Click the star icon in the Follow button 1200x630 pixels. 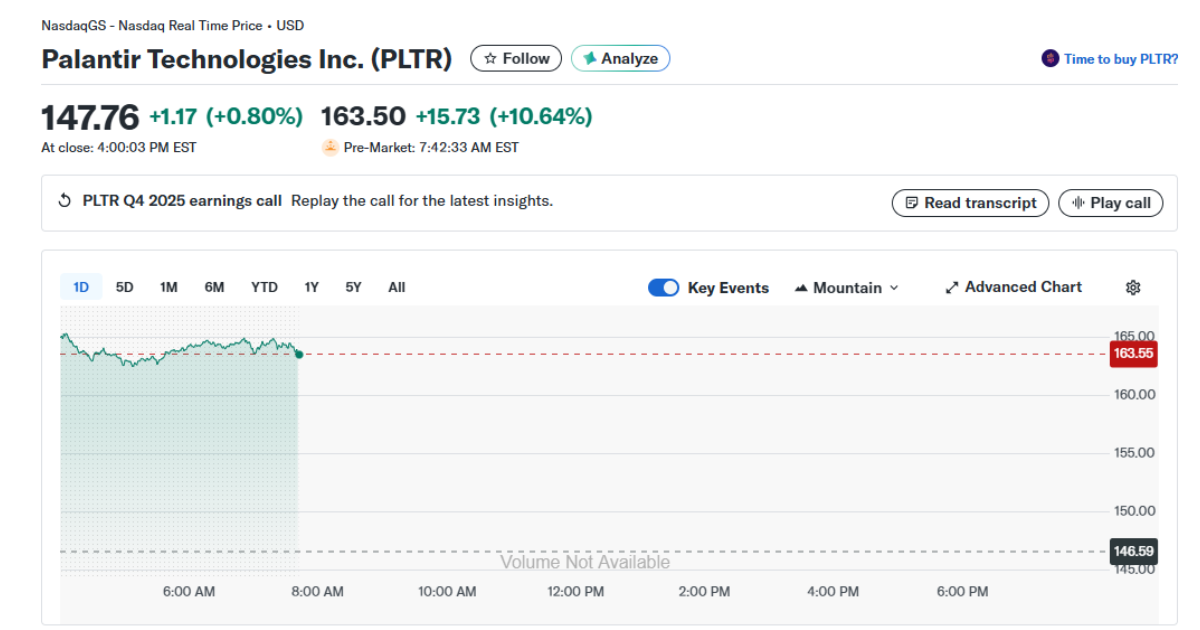click(x=490, y=58)
